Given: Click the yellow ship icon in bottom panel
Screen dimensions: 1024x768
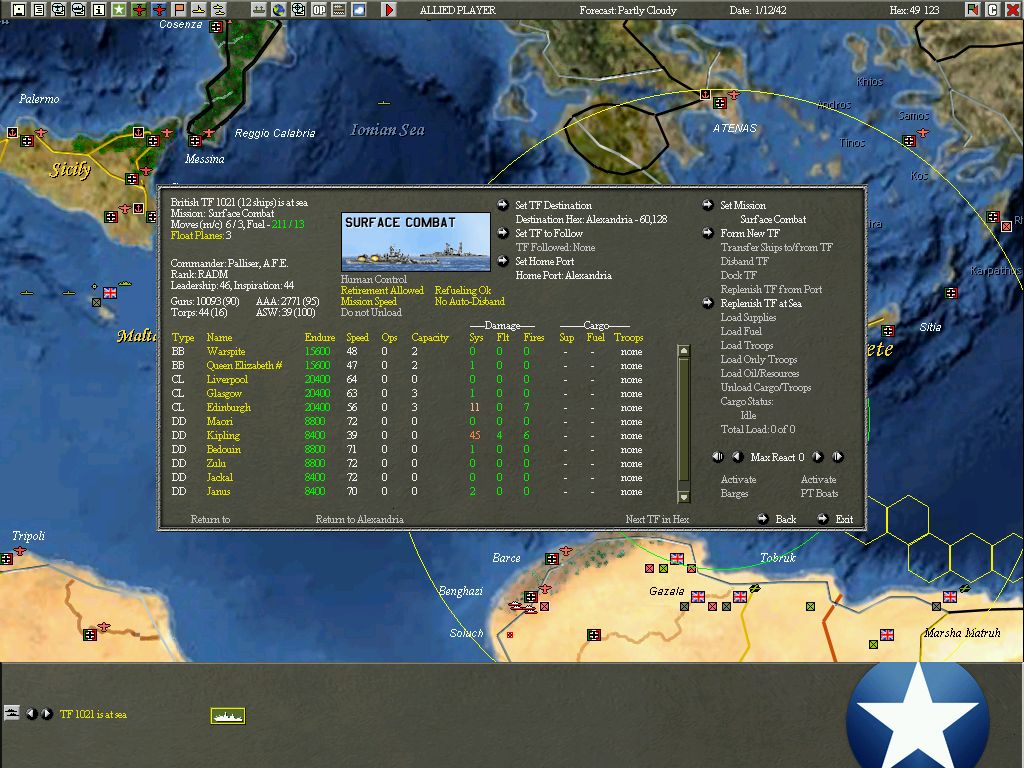Looking at the screenshot, I should point(227,716).
